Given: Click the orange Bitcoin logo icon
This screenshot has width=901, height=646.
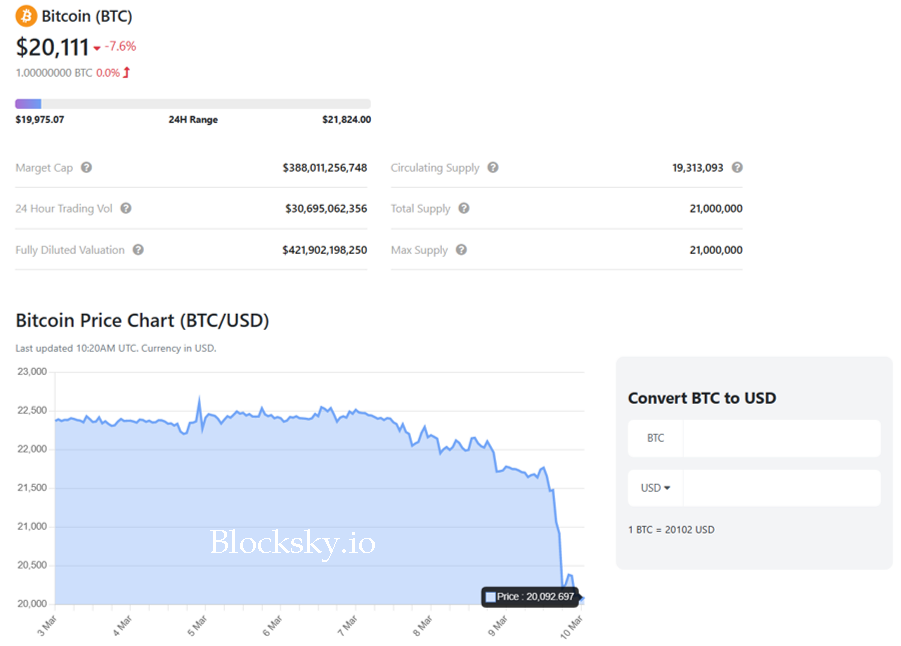Looking at the screenshot, I should 26,16.
